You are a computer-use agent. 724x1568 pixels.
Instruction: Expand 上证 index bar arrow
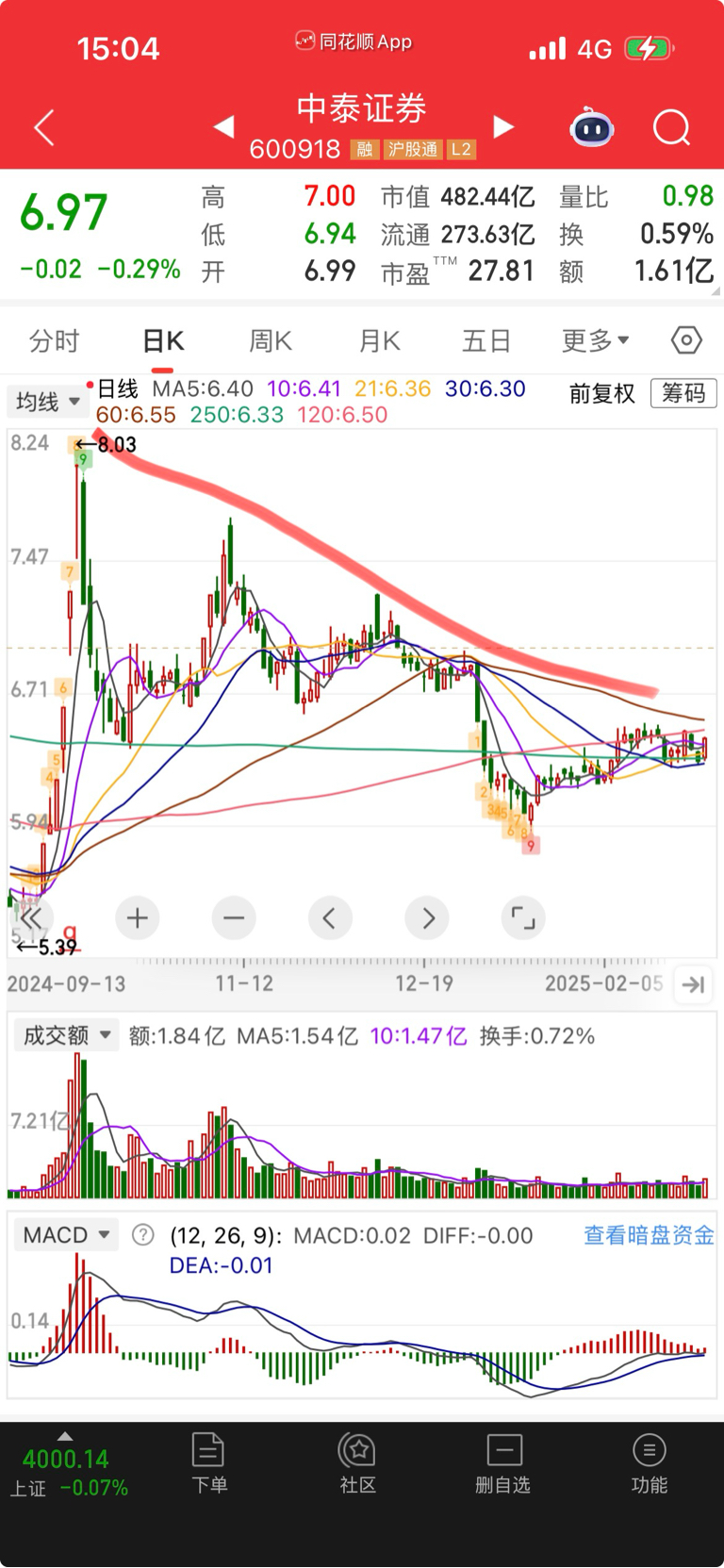tap(65, 1436)
